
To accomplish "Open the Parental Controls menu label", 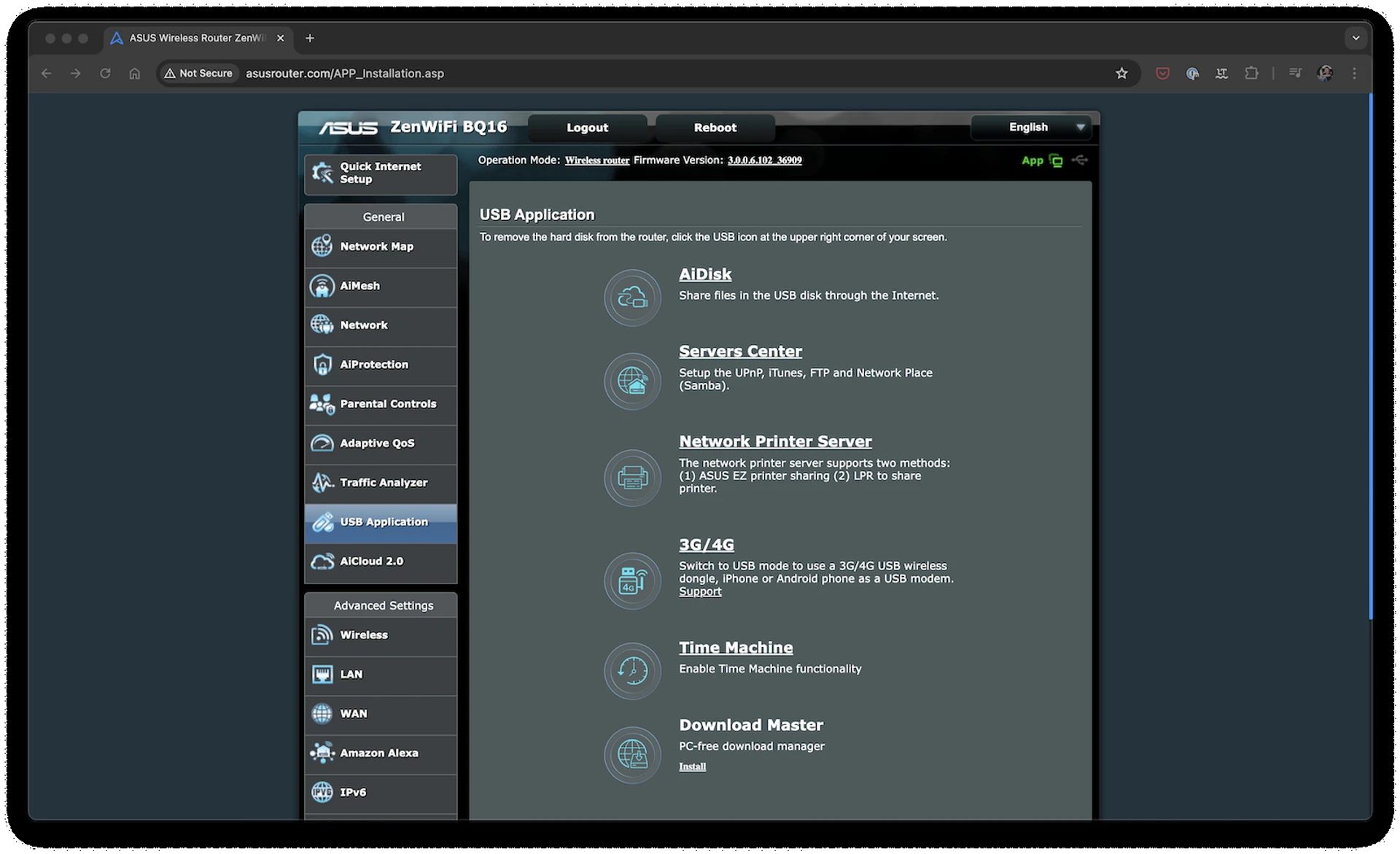I will click(x=388, y=404).
